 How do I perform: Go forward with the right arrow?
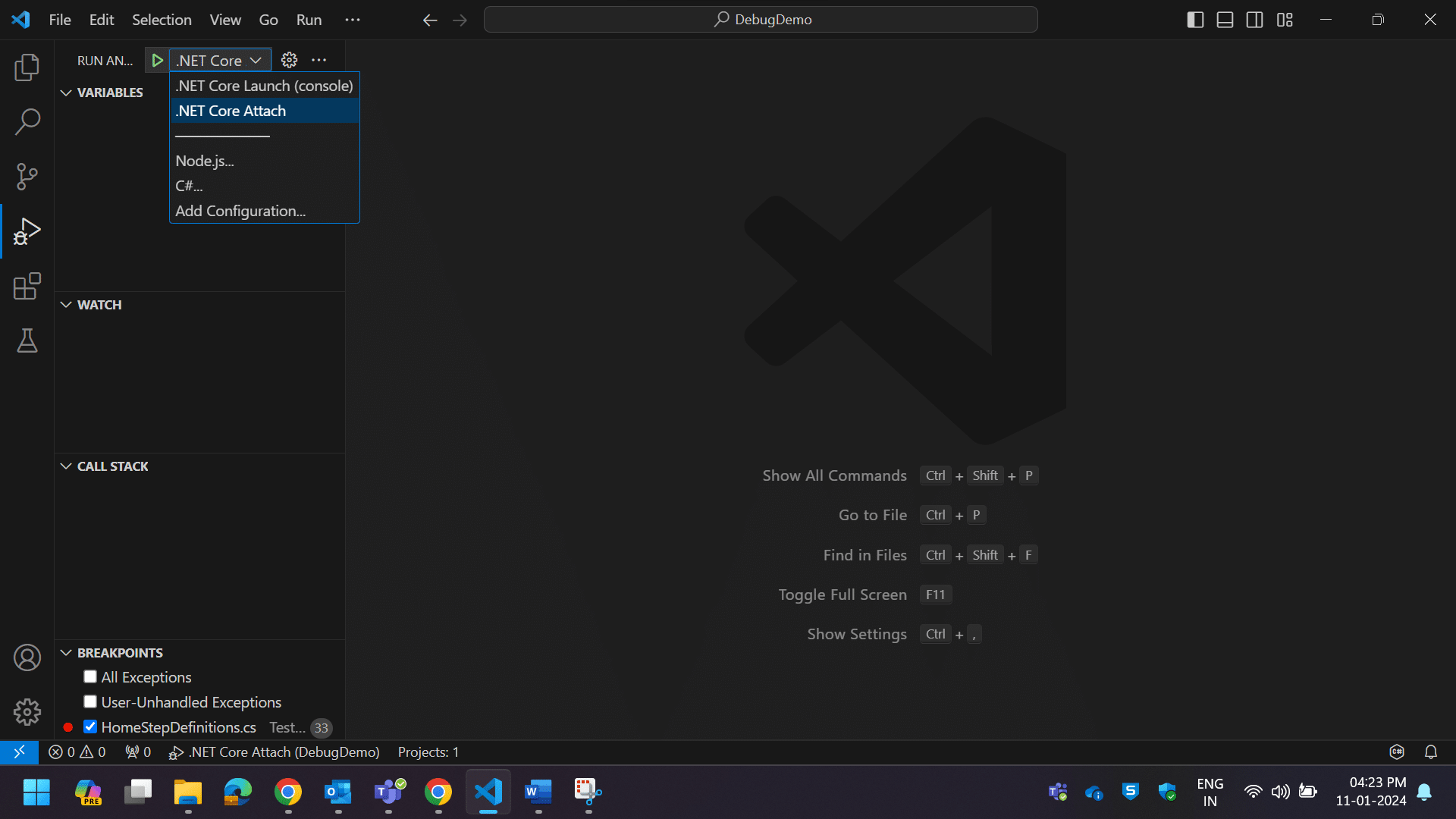point(460,20)
